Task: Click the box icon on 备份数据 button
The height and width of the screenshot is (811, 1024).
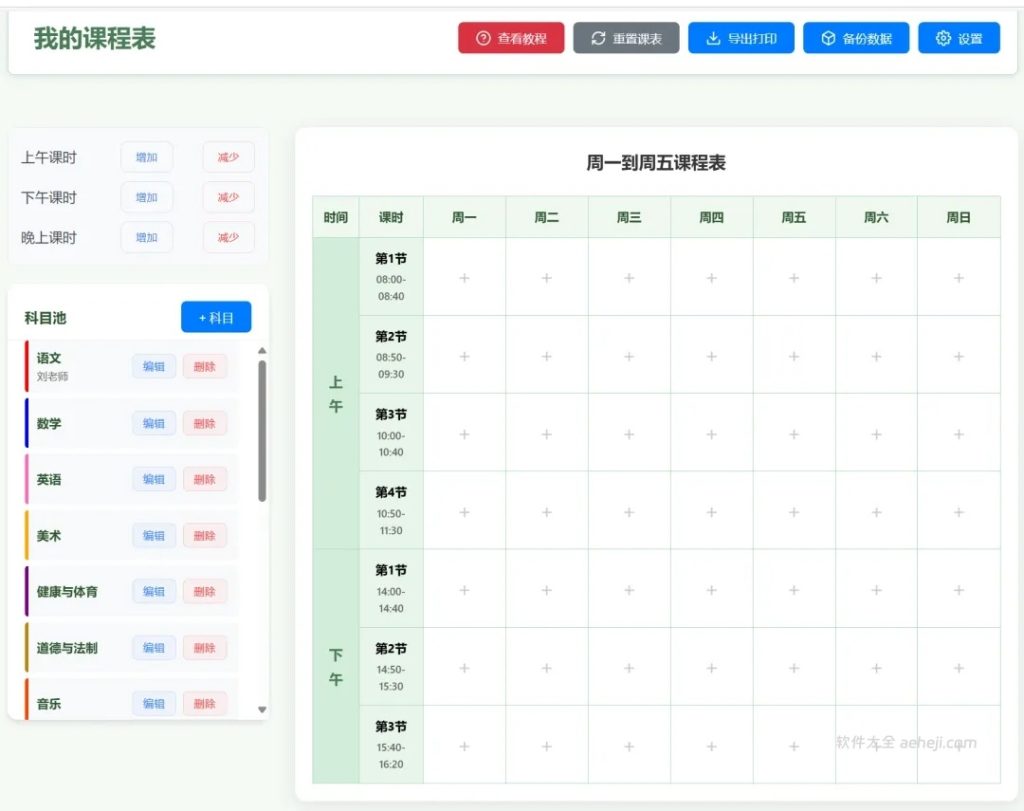Action: coord(827,38)
